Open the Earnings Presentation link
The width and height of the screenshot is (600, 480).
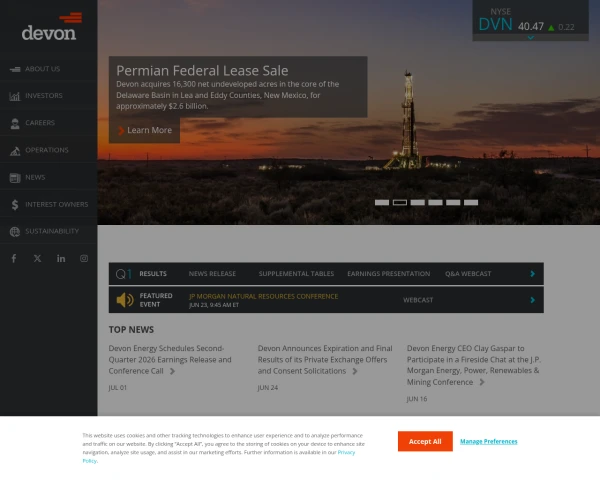point(389,274)
